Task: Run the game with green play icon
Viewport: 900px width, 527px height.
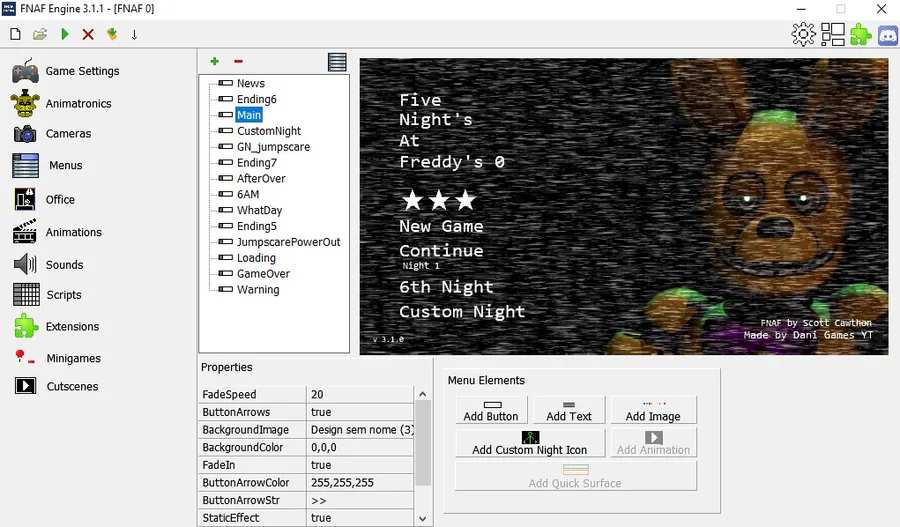Action: pyautogui.click(x=65, y=34)
